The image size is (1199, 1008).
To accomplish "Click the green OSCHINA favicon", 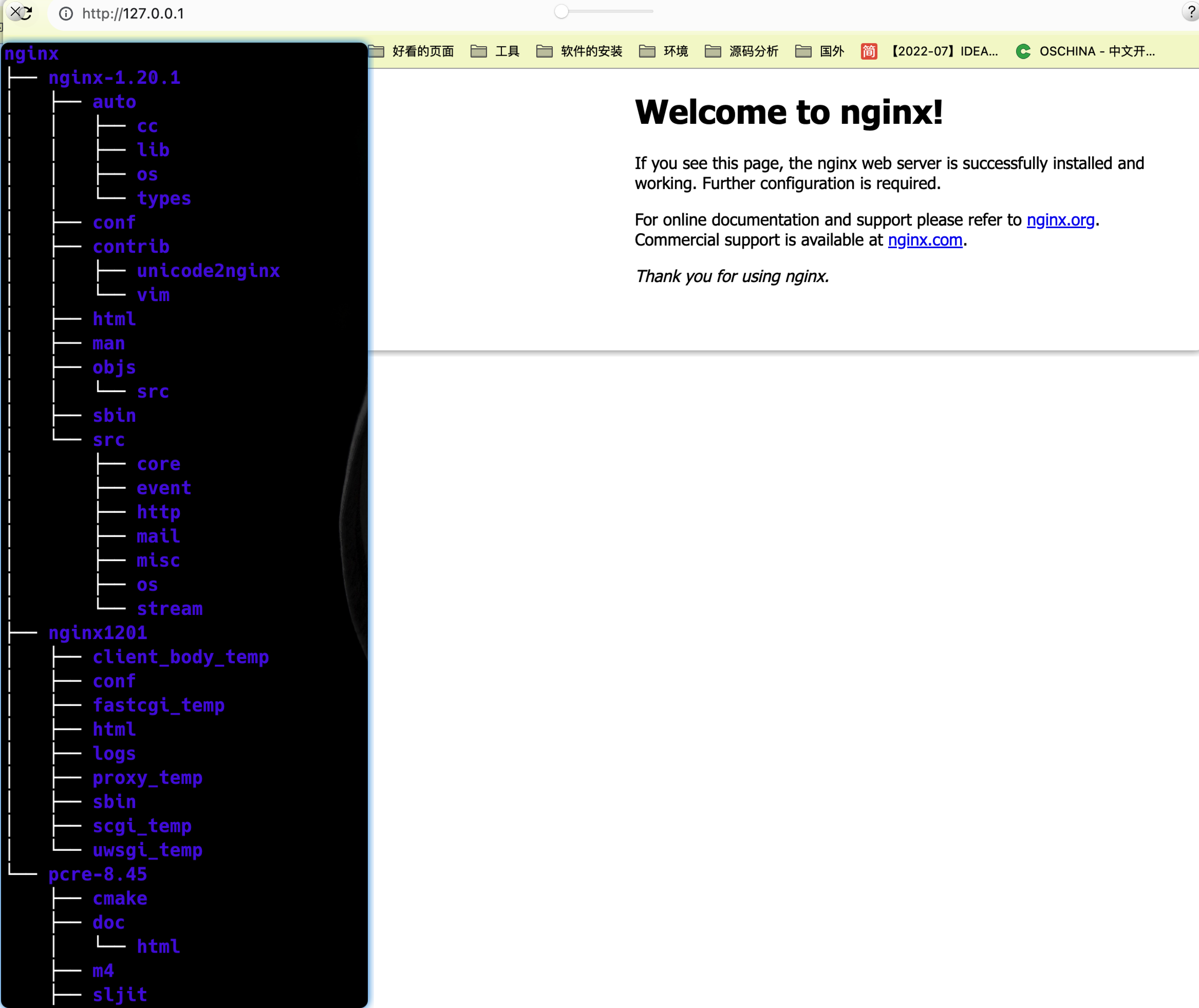I will tap(1023, 51).
